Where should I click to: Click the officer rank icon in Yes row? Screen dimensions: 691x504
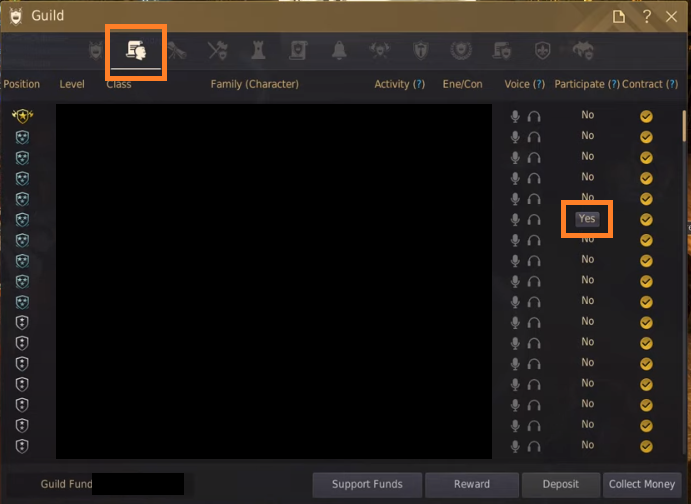coord(22,219)
